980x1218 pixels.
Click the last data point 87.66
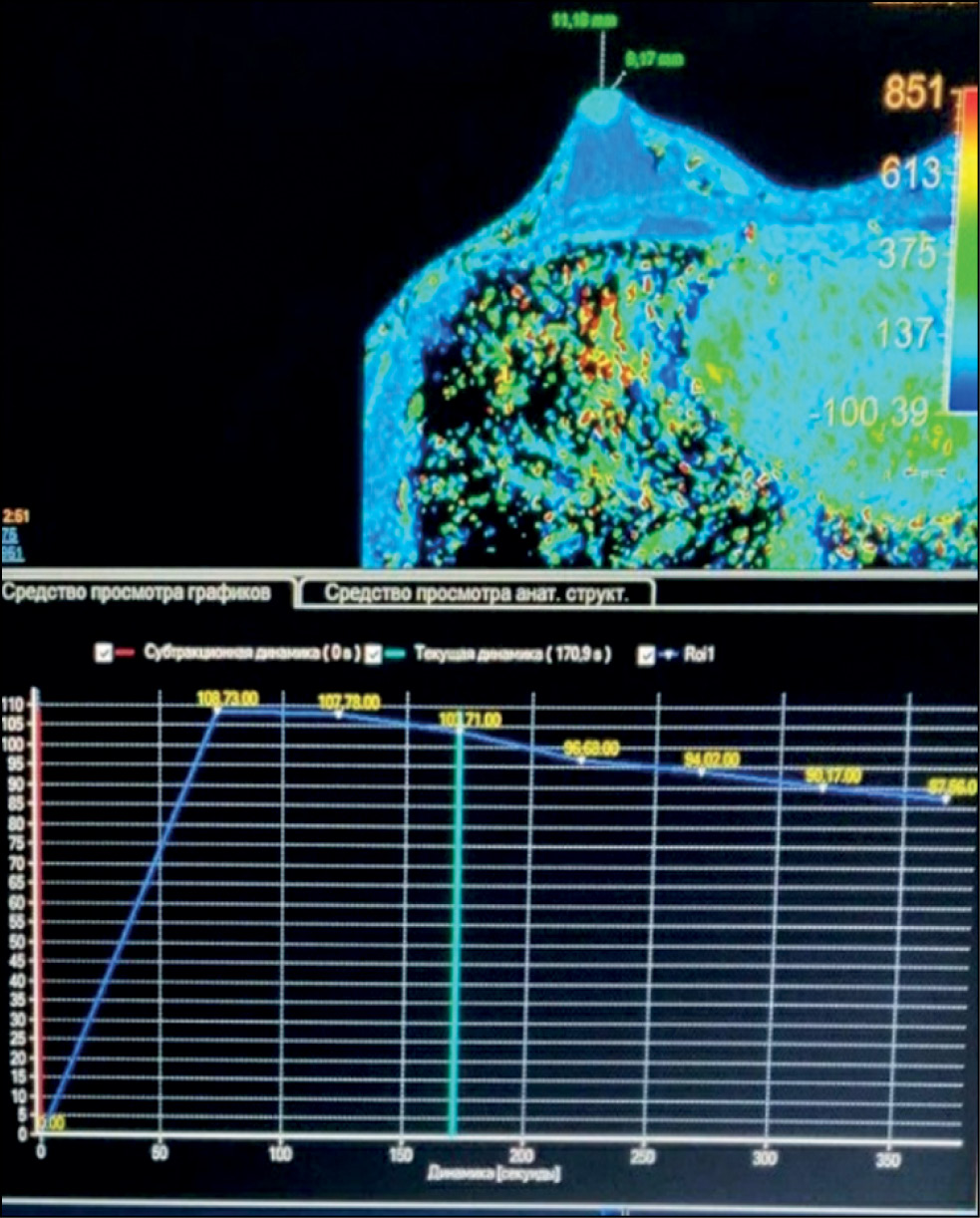945,797
